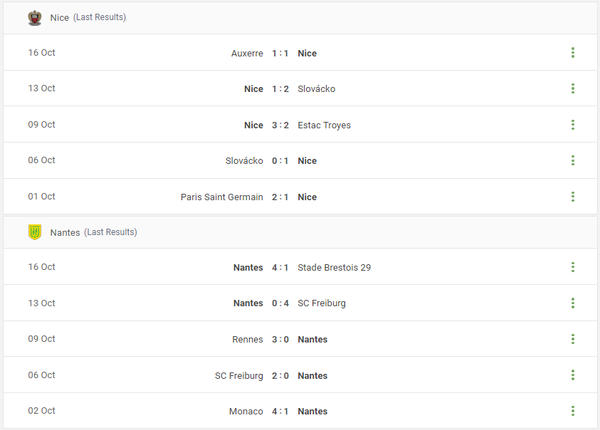Select Auxerre team name in first row
Image resolution: width=600 pixels, height=430 pixels.
pos(246,53)
